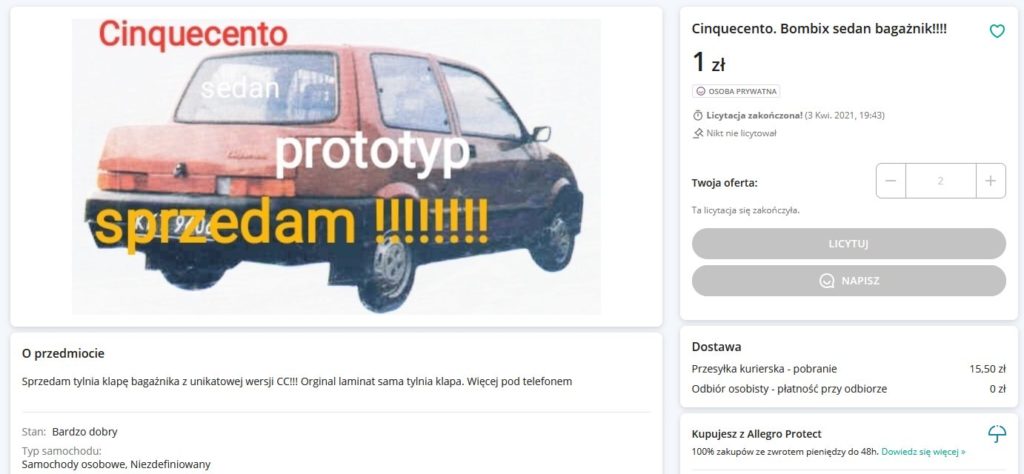Add listing to favorites with heart icon
The width and height of the screenshot is (1024, 474).
point(997,31)
